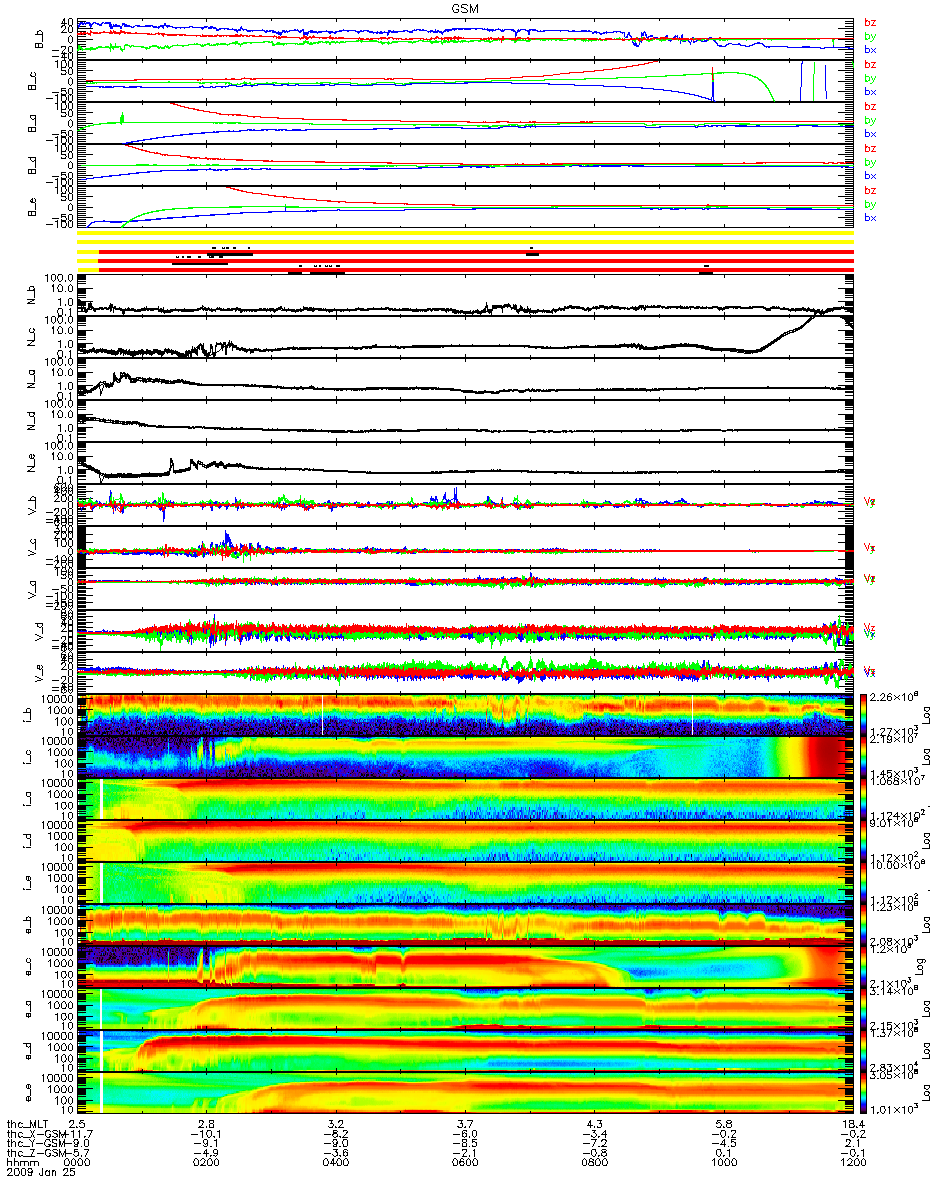The image size is (930, 1200).
Task: Click the thc_Z-GSM row label
Action: click(37, 1153)
